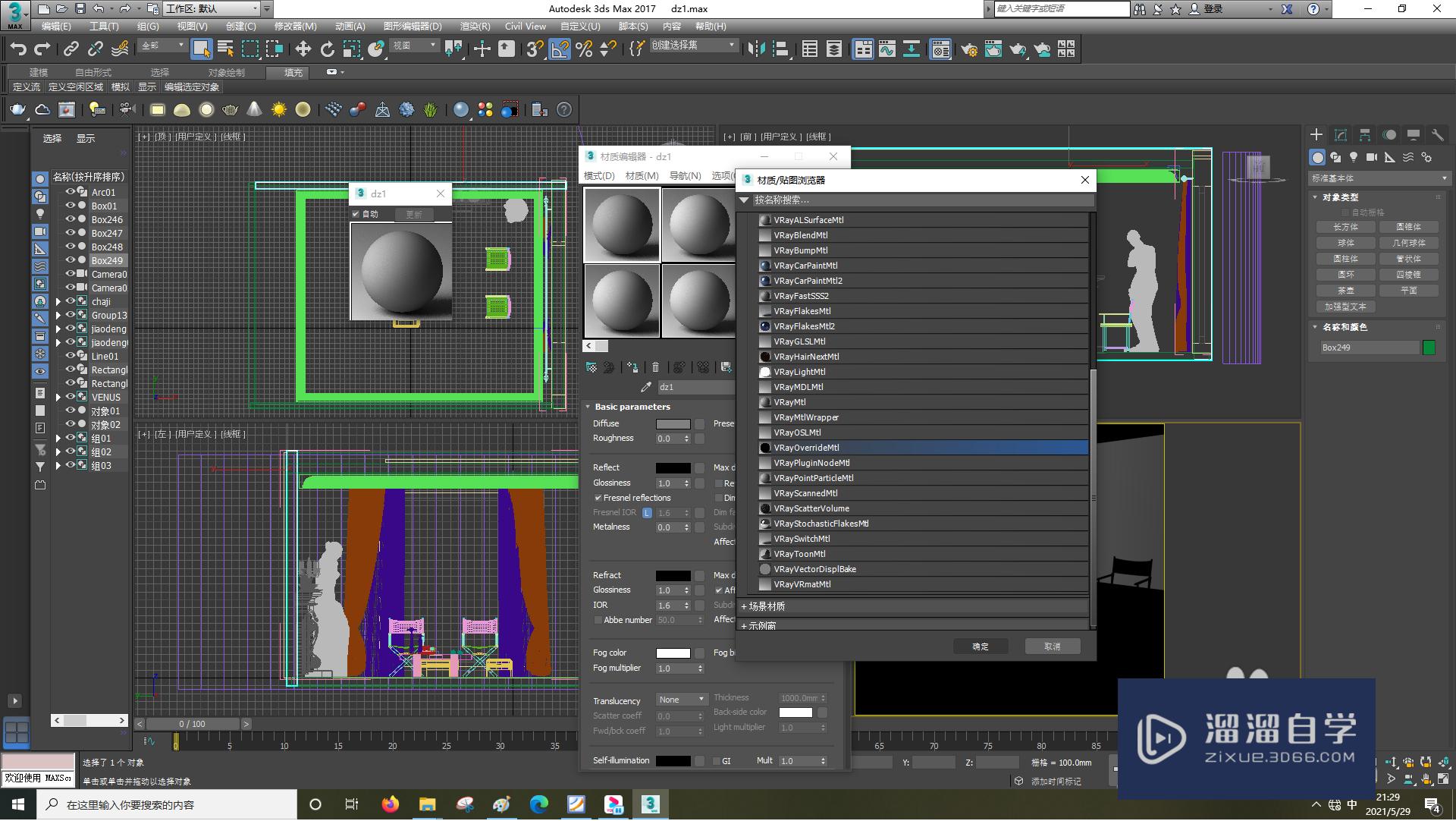
Task: Activate Select and Scale tool
Action: (x=352, y=49)
